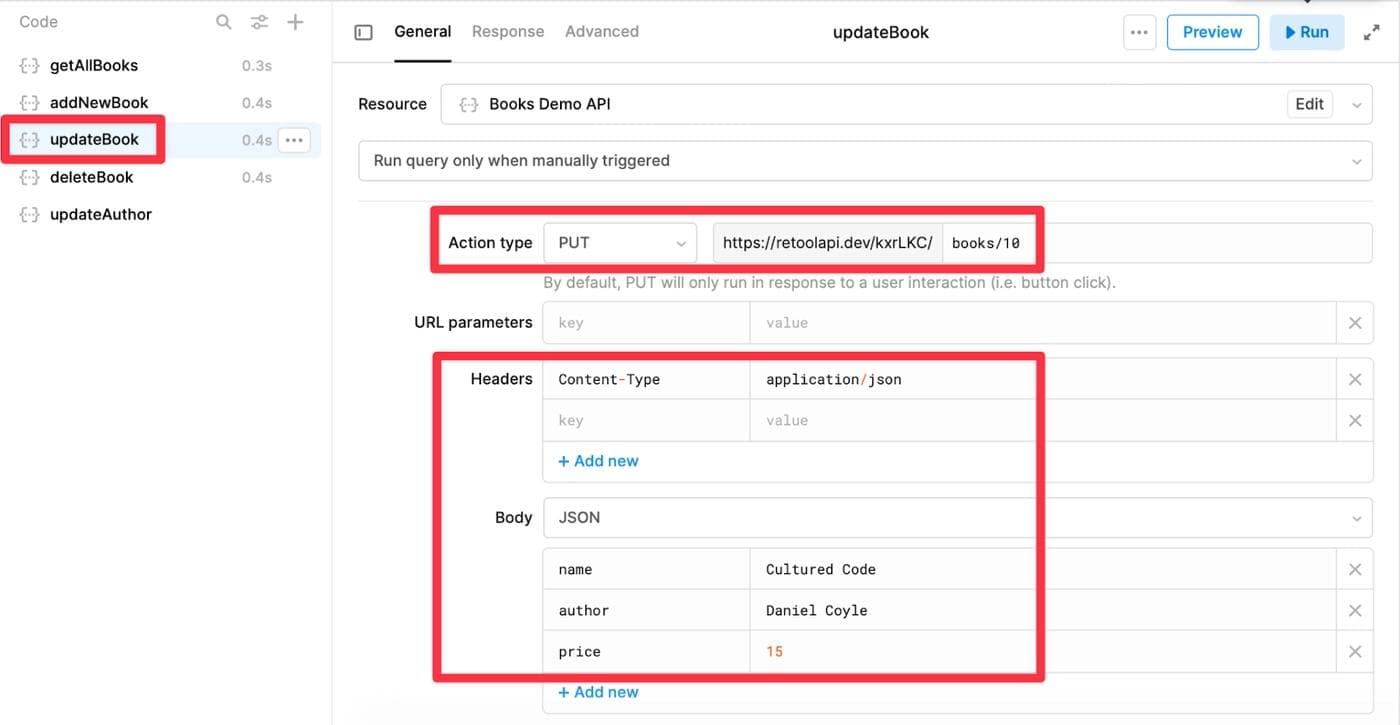Click the Edit resource button
The width and height of the screenshot is (1400, 725).
pos(1309,104)
